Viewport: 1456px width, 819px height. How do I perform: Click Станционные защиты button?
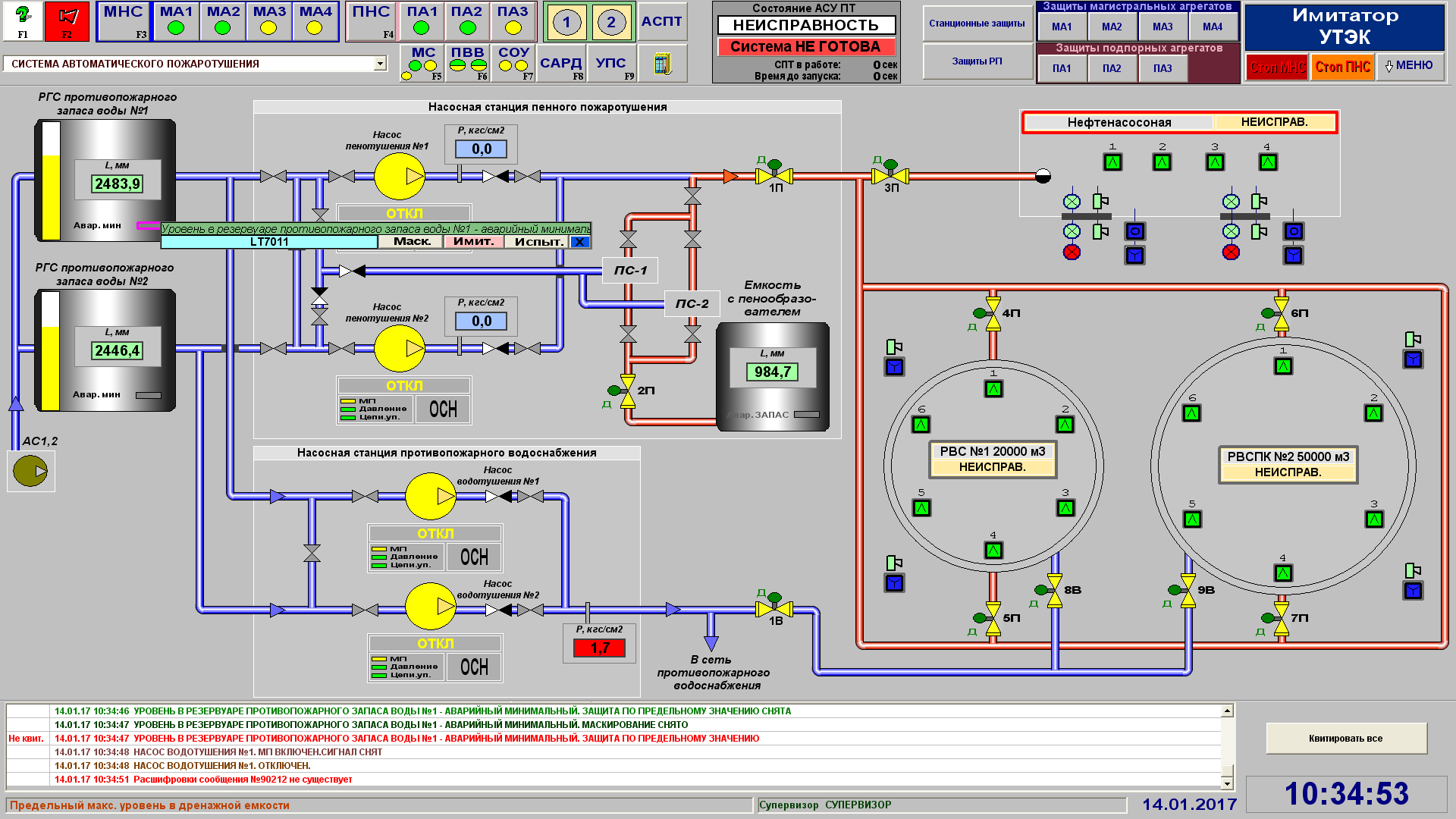tap(977, 24)
